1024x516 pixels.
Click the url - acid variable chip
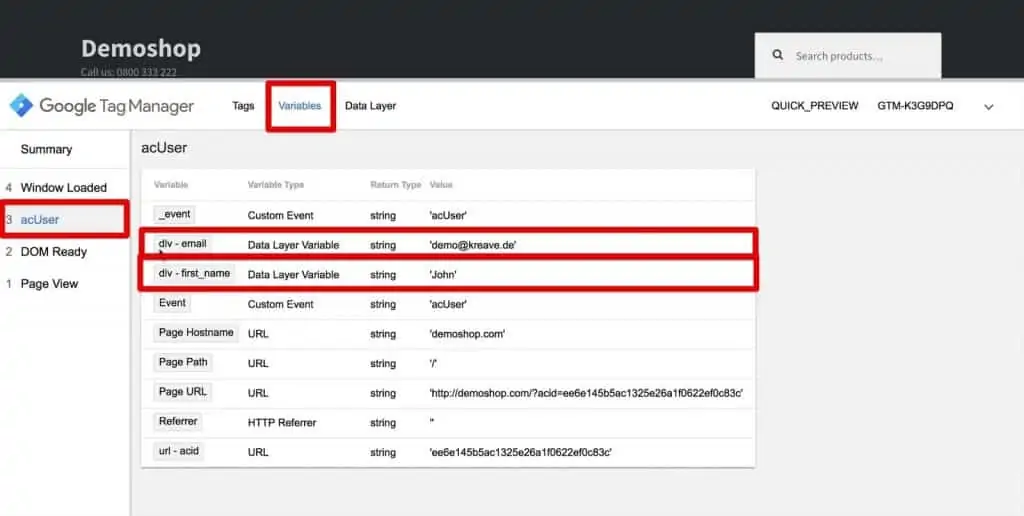(x=178, y=451)
